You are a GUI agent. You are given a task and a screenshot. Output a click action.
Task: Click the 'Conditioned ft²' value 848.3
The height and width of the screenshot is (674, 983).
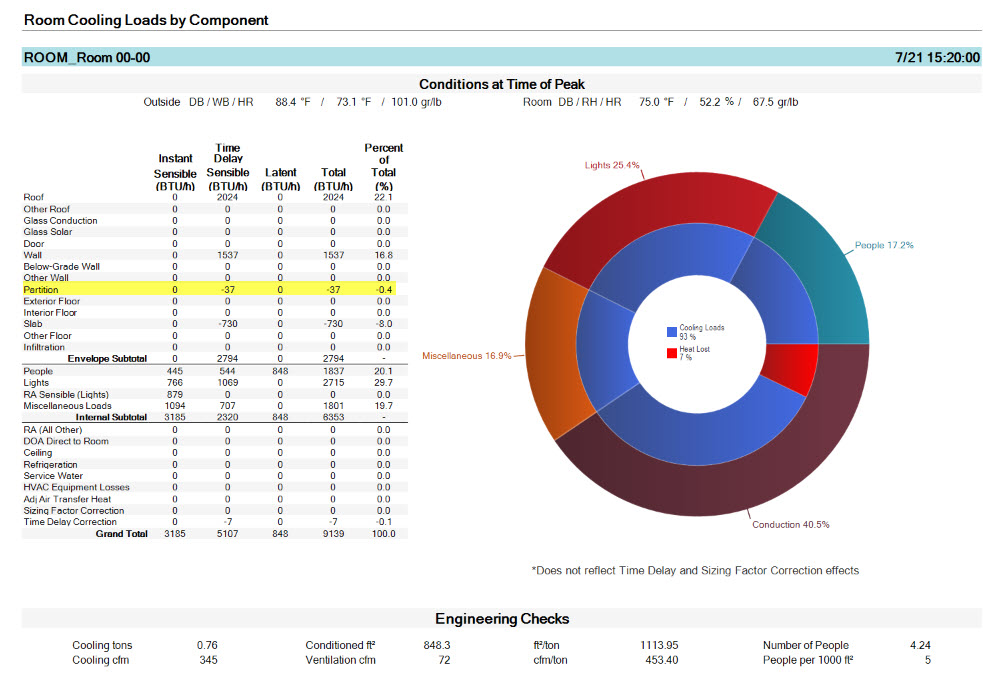[x=437, y=645]
